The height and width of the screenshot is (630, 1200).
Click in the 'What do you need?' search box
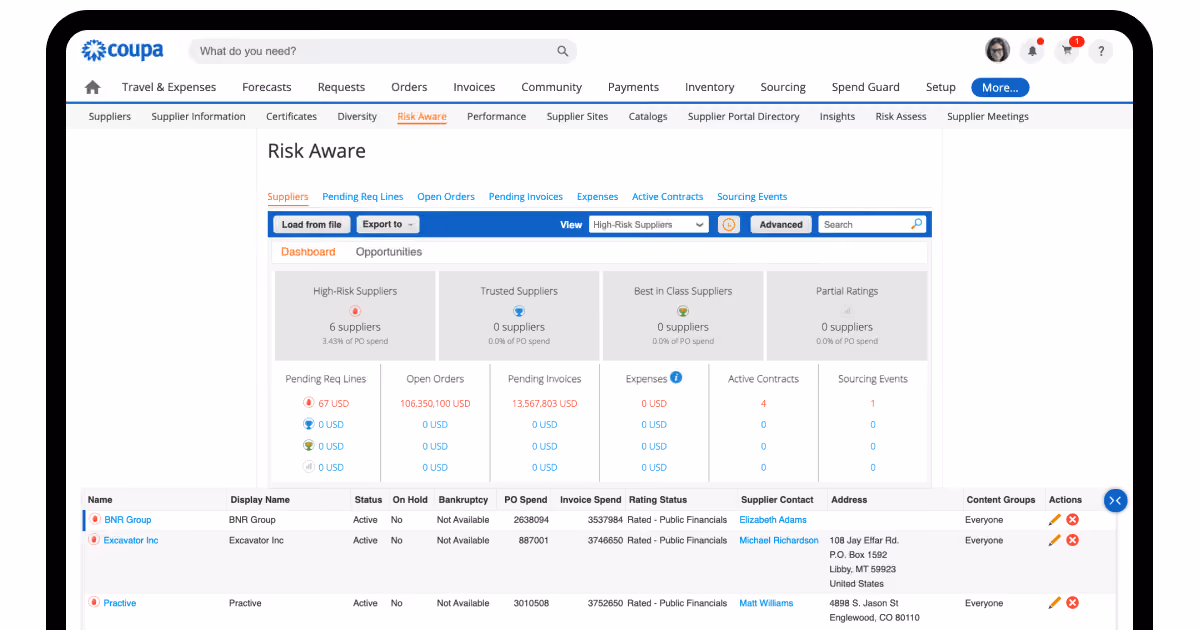click(x=382, y=51)
